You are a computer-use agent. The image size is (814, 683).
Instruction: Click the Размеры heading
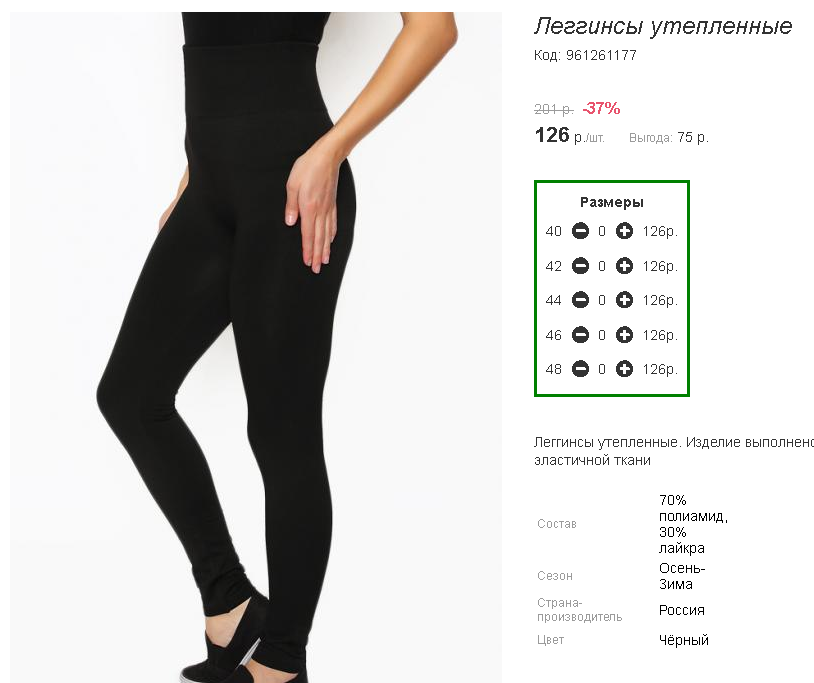[x=612, y=202]
